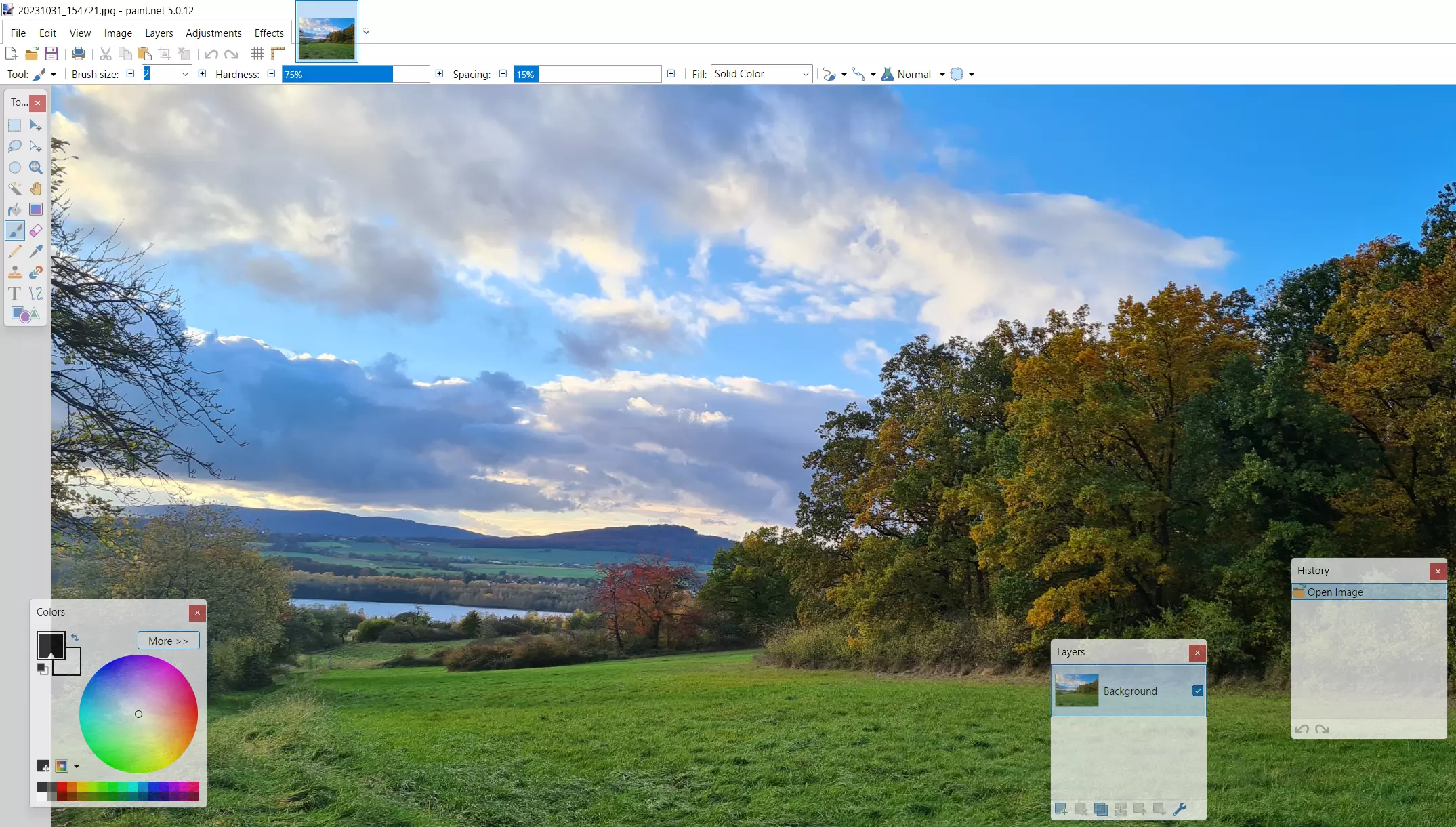This screenshot has width=1456, height=827.
Task: Select the Zoom tool
Action: 35,167
